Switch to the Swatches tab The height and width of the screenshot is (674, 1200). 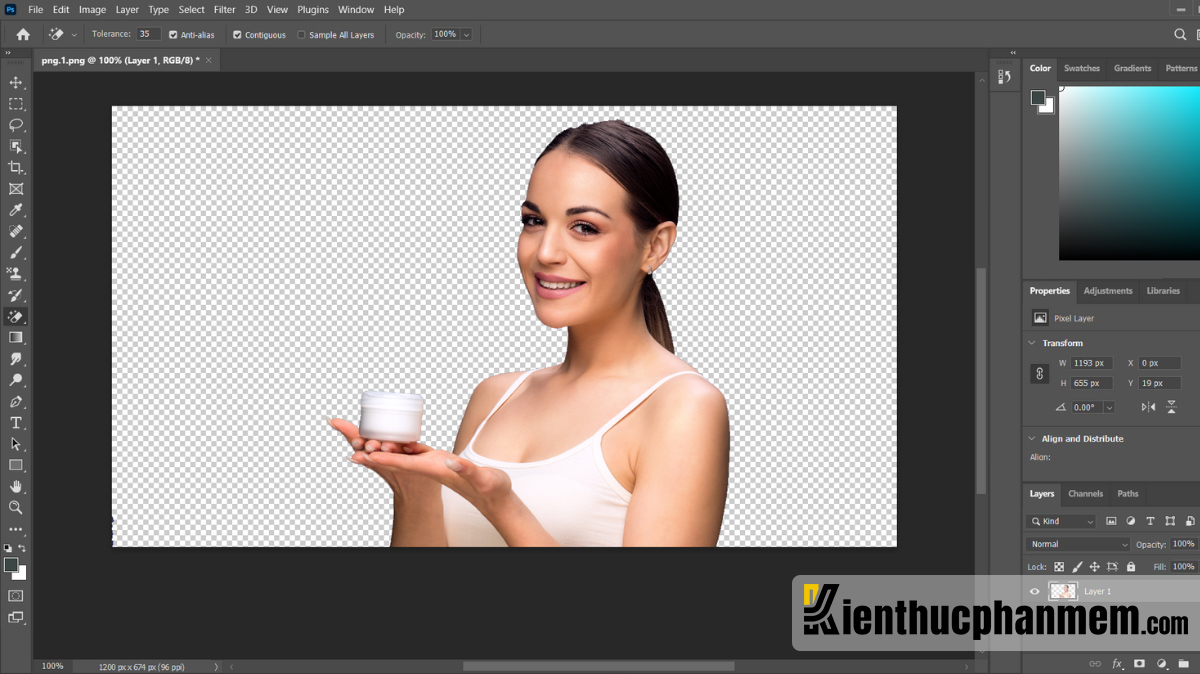coord(1081,68)
